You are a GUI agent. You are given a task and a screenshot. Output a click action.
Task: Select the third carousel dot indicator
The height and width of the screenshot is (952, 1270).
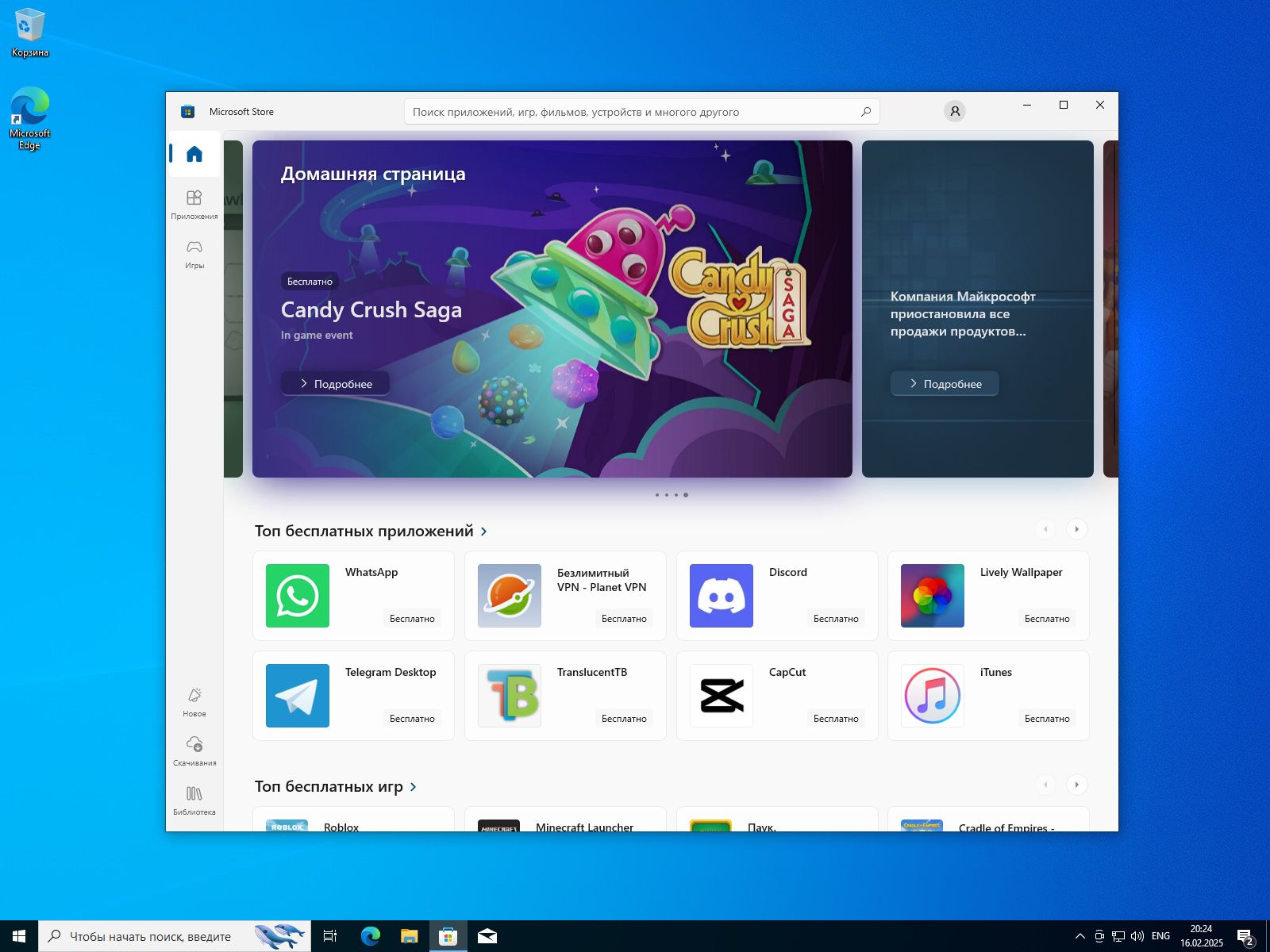[675, 494]
